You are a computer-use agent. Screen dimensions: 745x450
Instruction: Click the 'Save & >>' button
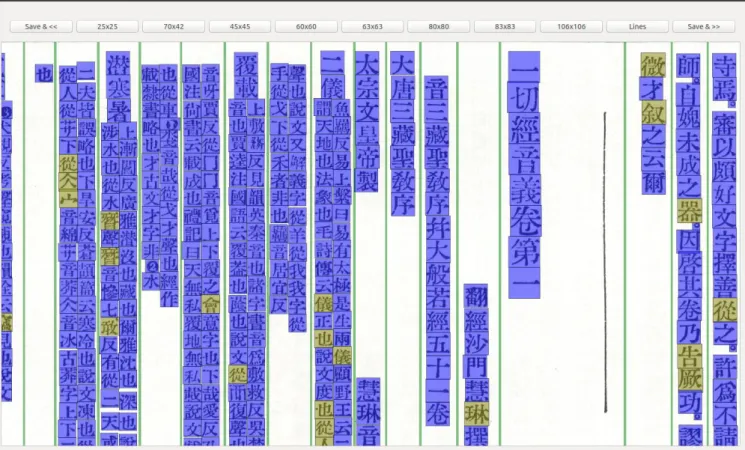[x=704, y=27]
